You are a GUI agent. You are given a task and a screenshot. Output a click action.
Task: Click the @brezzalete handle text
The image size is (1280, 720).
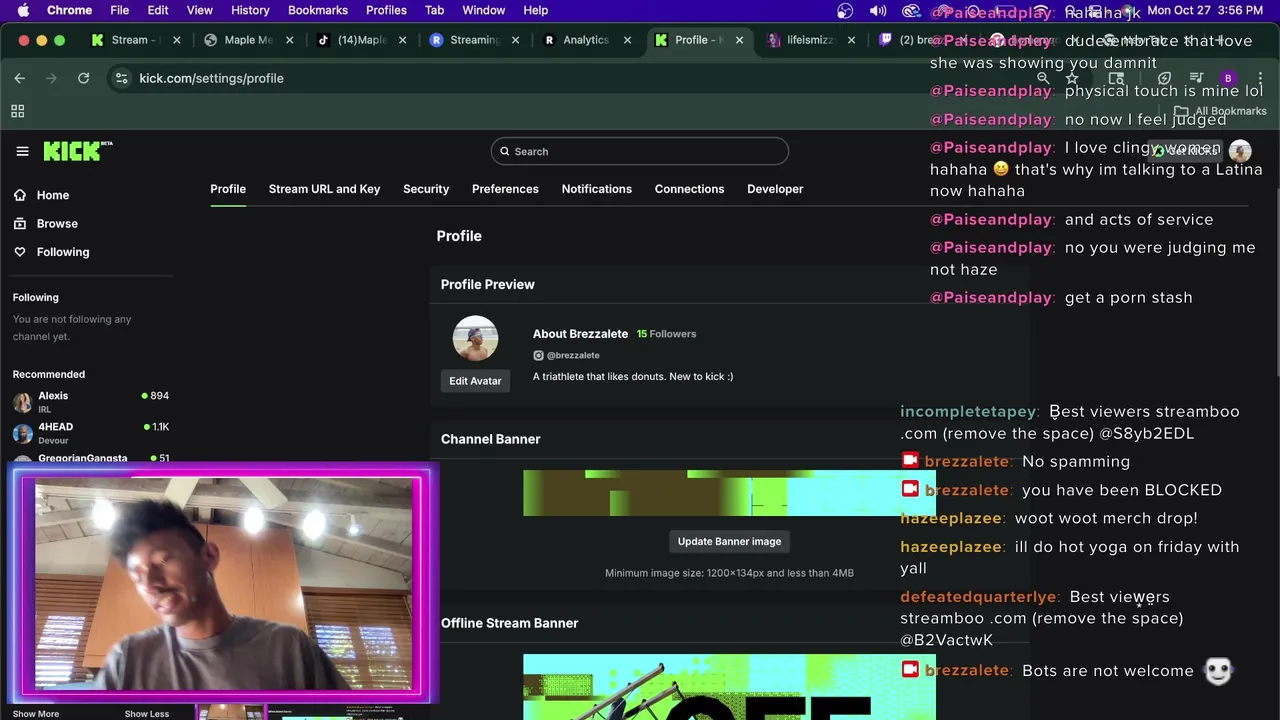click(x=573, y=355)
